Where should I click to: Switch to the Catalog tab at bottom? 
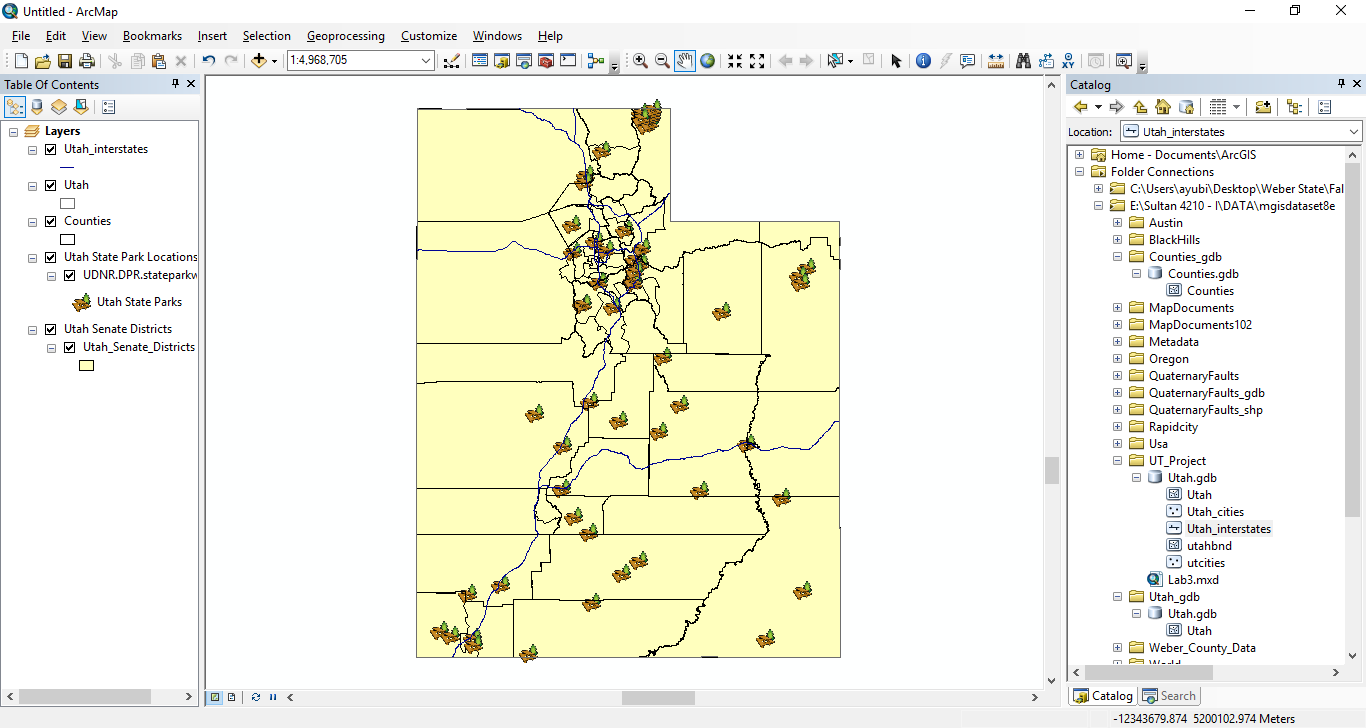[1103, 696]
